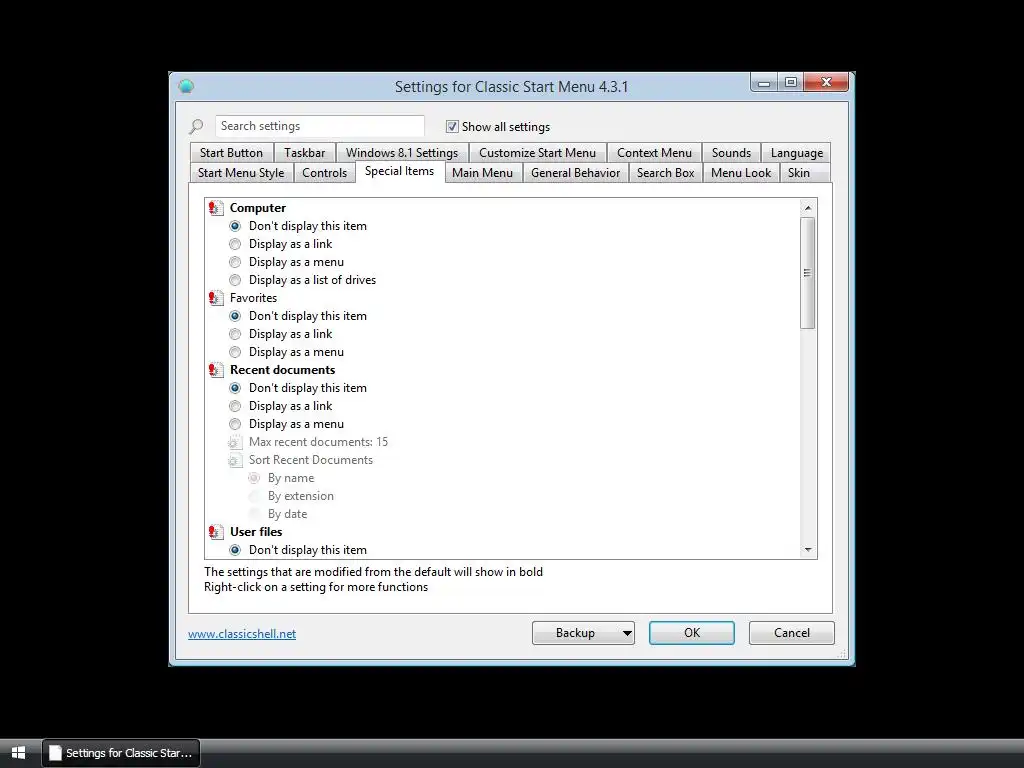Select Computer 'Don't display this item'

235,226
